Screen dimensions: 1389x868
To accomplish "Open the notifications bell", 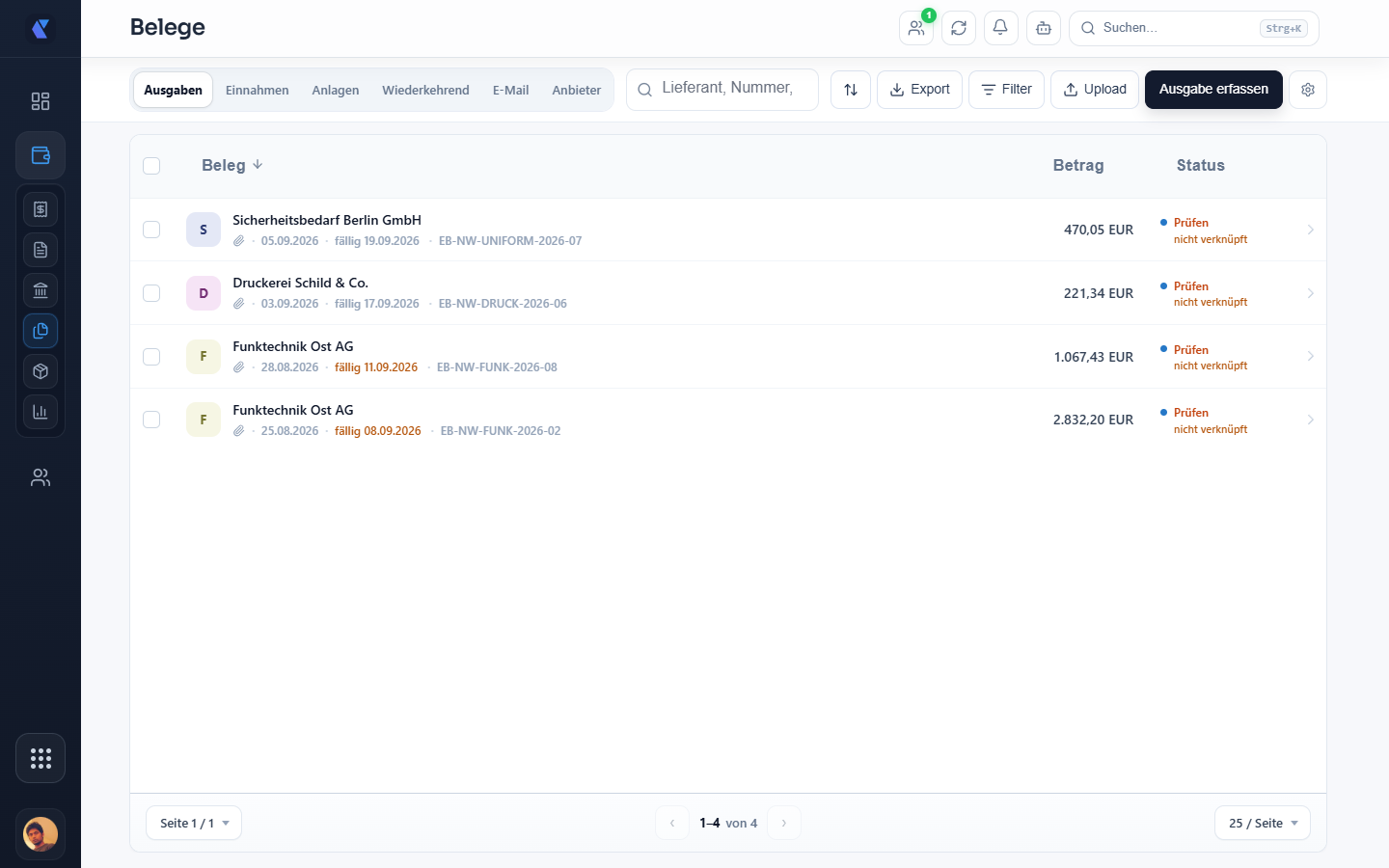I will [x=1000, y=28].
